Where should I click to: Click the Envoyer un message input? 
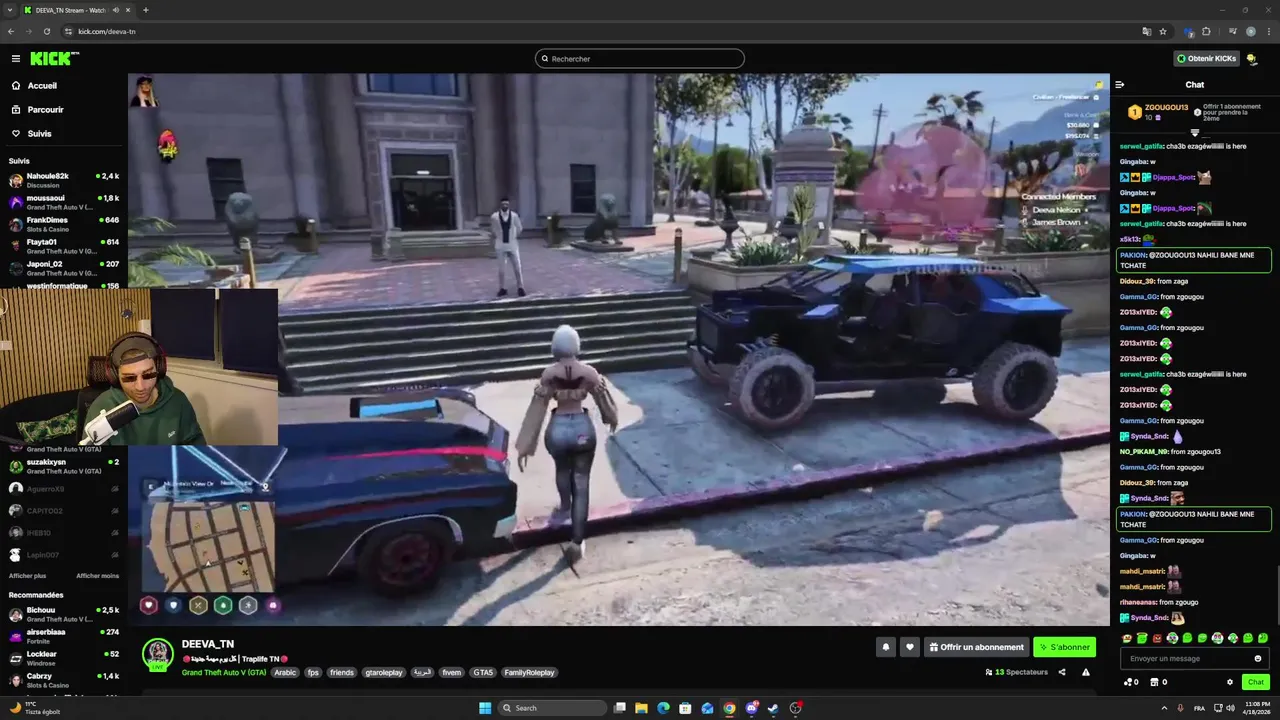click(1195, 658)
